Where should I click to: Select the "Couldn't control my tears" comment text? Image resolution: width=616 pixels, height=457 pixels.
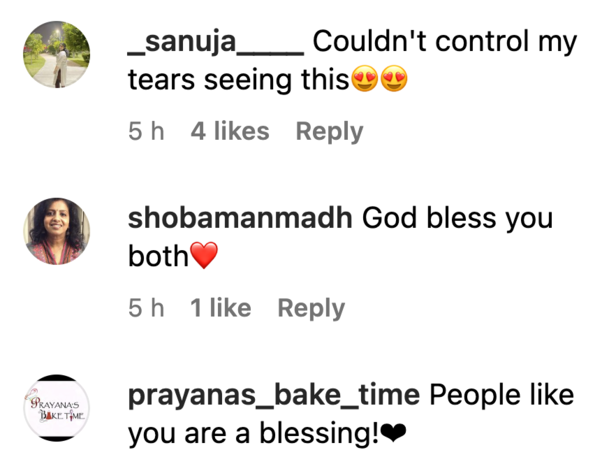point(445,43)
